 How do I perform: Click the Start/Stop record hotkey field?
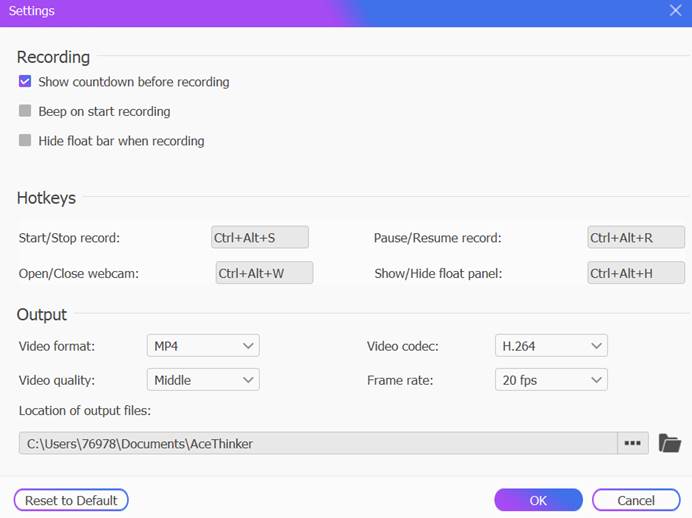260,238
